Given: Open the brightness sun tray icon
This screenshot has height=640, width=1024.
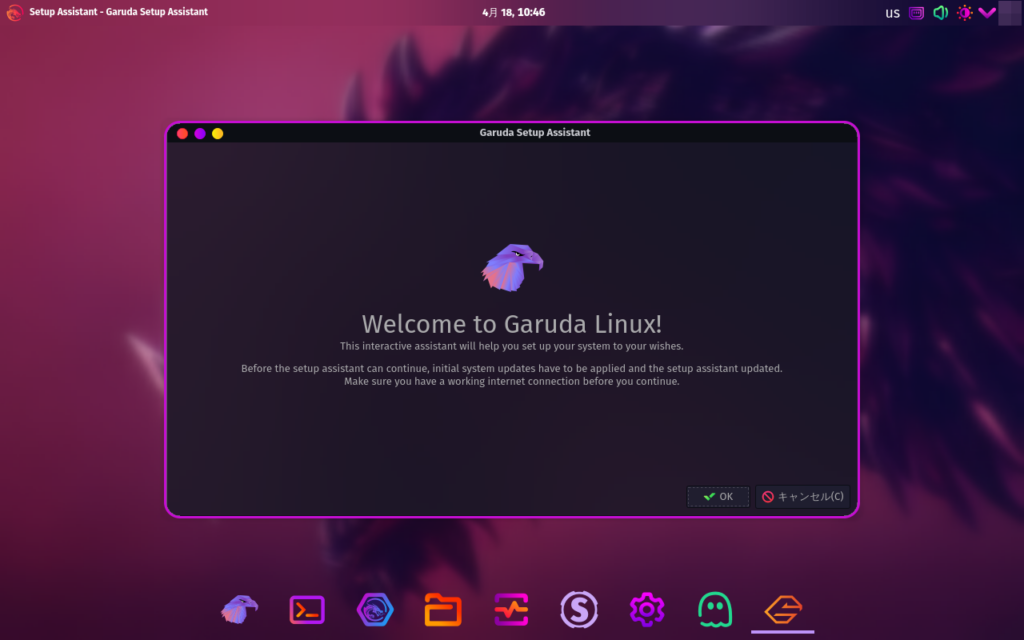Looking at the screenshot, I should point(964,13).
